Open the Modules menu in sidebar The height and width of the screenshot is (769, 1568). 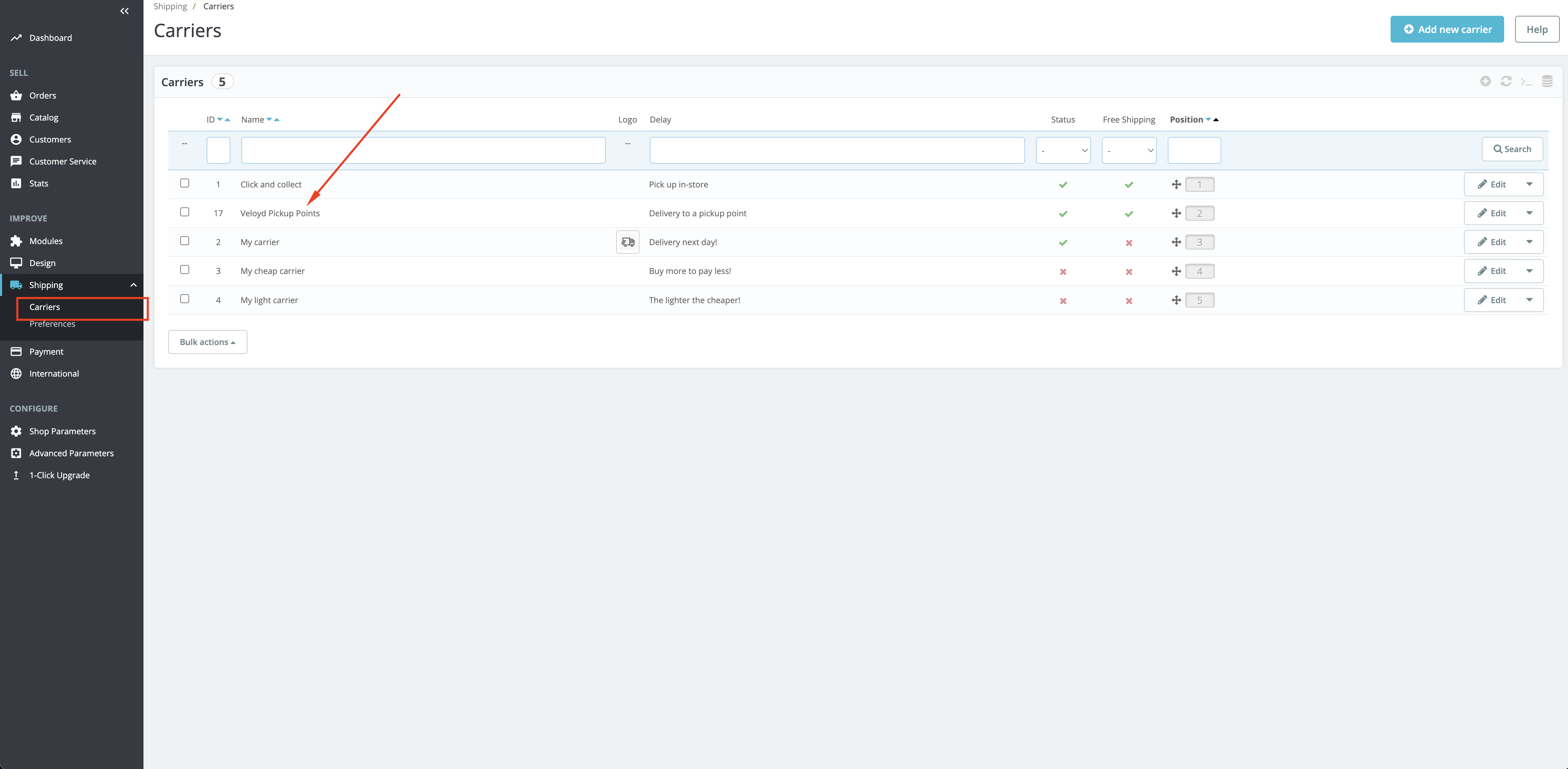click(x=46, y=241)
